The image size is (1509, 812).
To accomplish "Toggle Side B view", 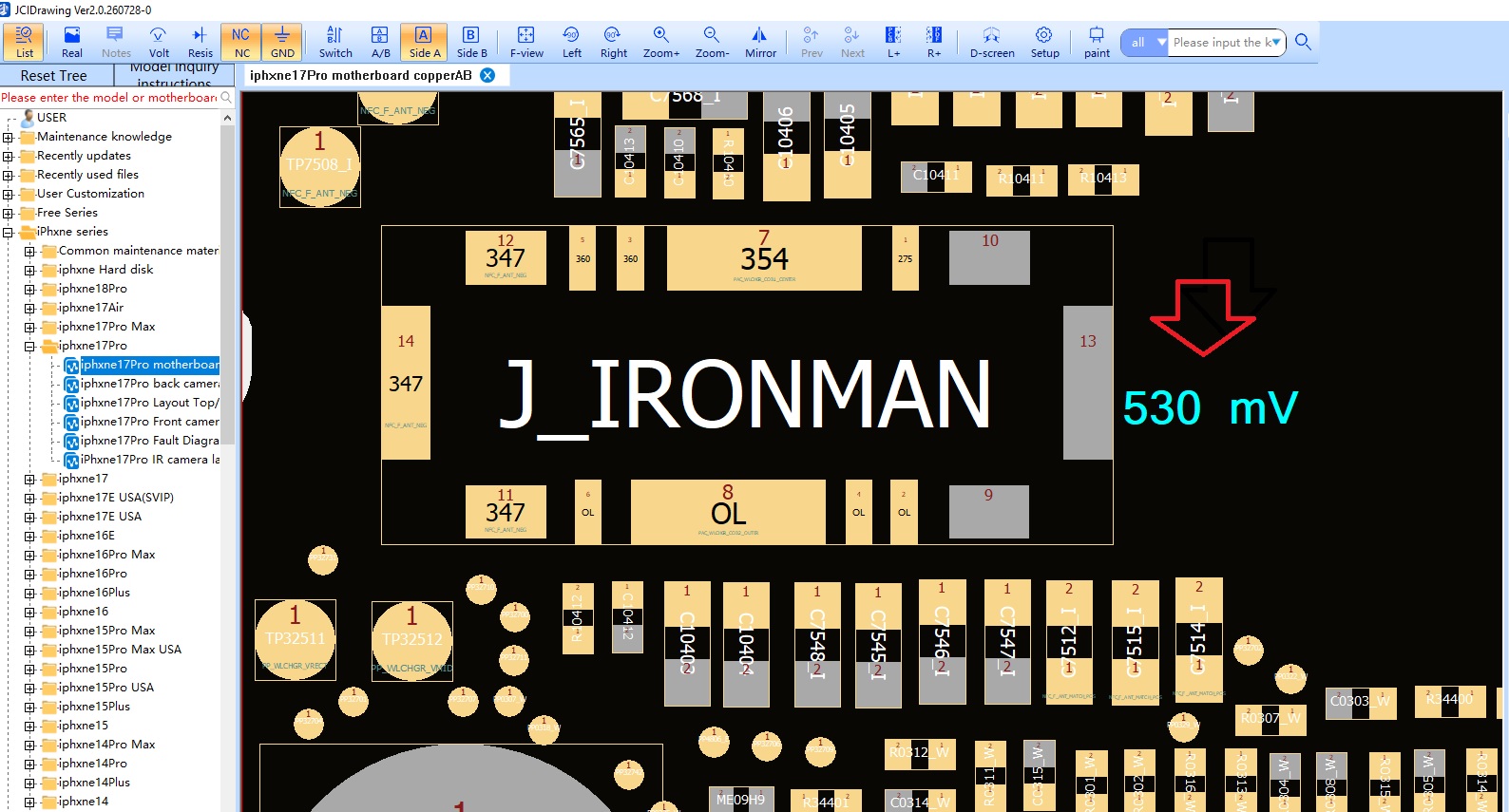I will (x=471, y=42).
